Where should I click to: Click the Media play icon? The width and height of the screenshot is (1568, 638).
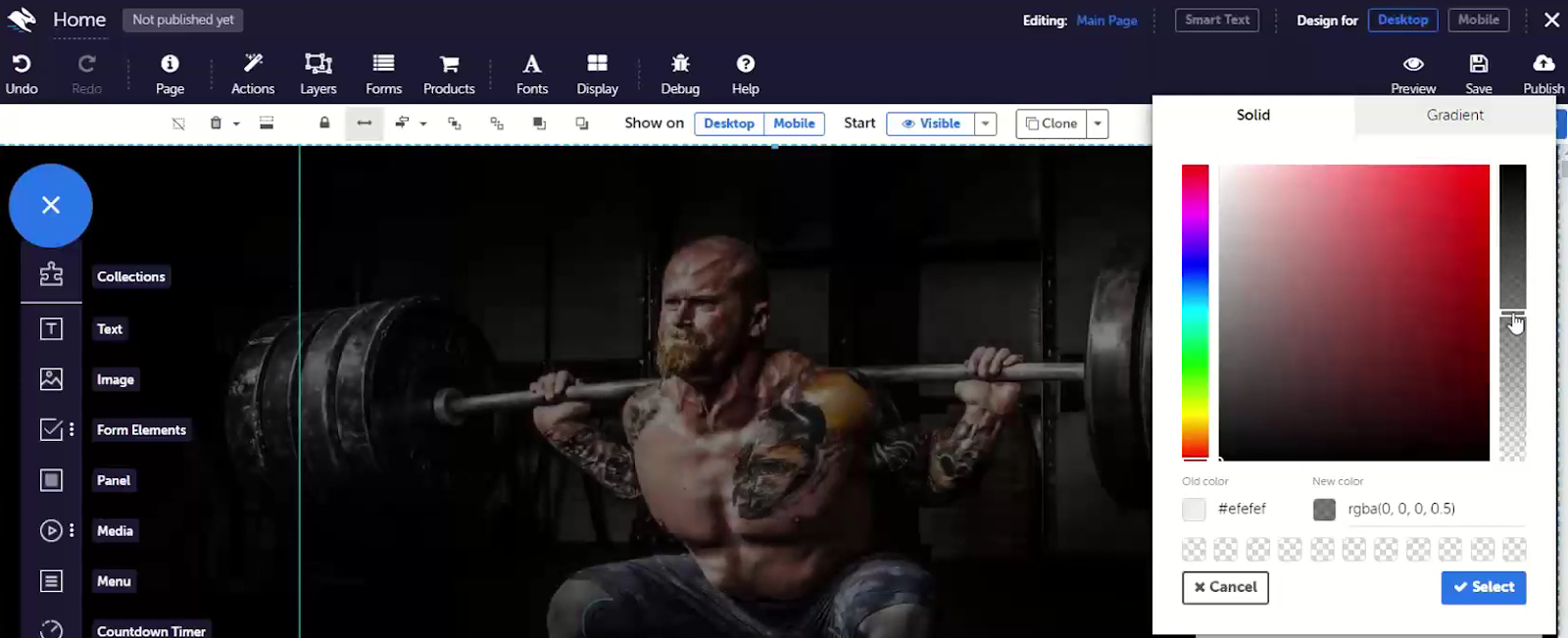click(x=51, y=530)
